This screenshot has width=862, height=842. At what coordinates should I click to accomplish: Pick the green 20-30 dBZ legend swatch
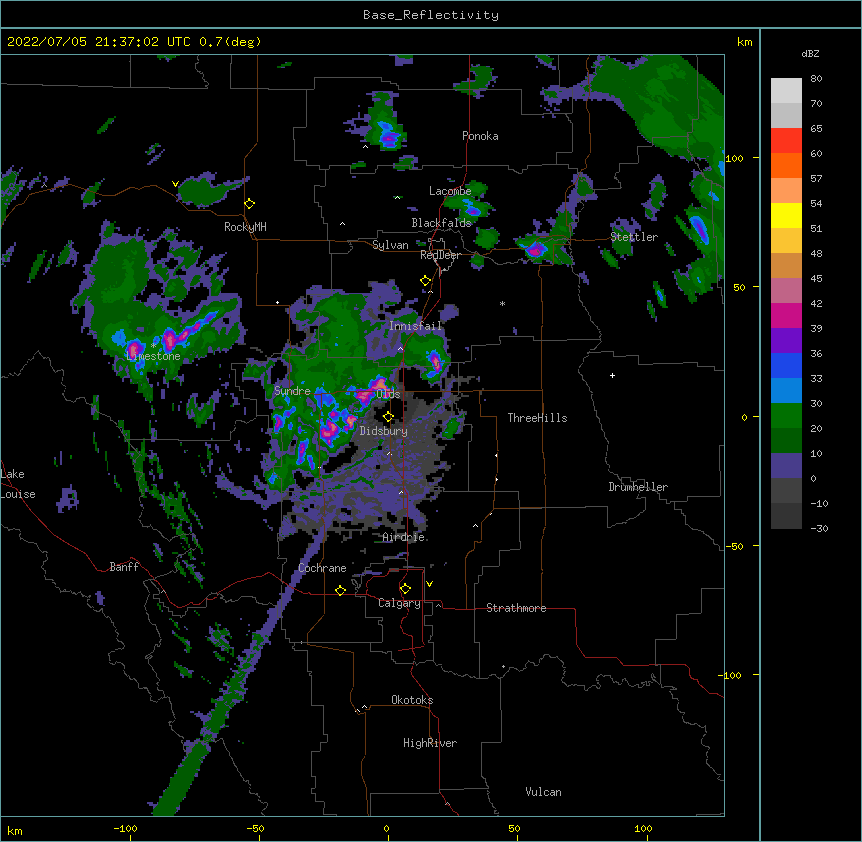click(x=786, y=416)
